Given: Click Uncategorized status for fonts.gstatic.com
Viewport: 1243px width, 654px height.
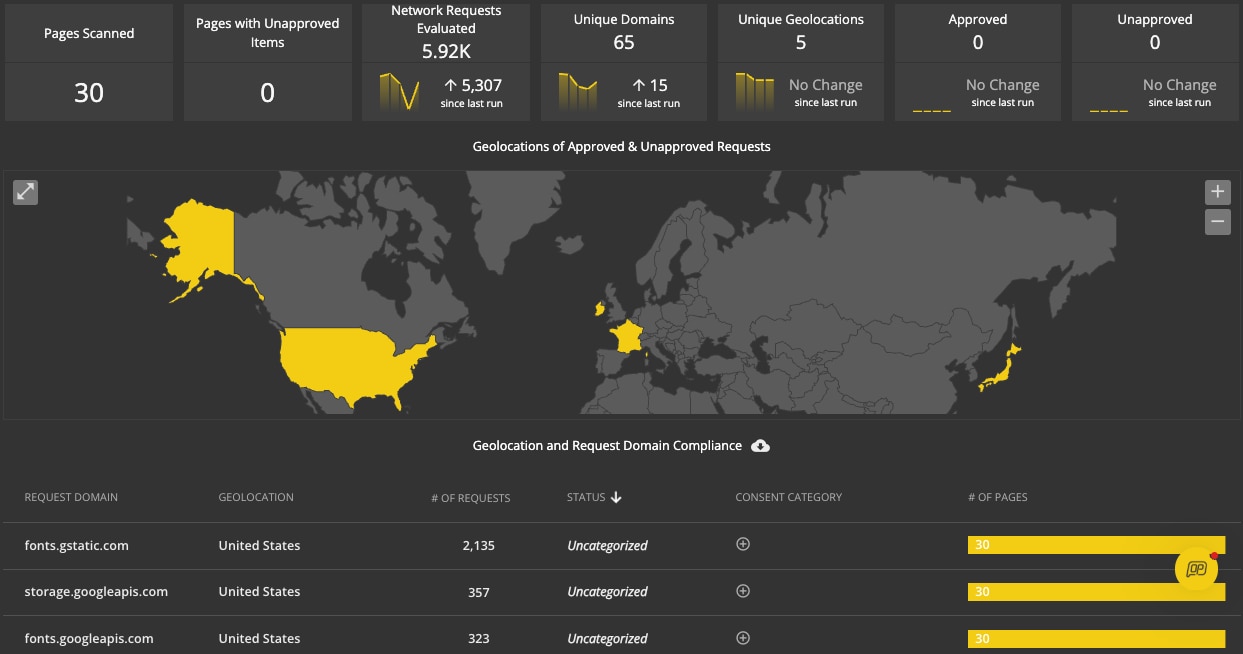Looking at the screenshot, I should [607, 545].
